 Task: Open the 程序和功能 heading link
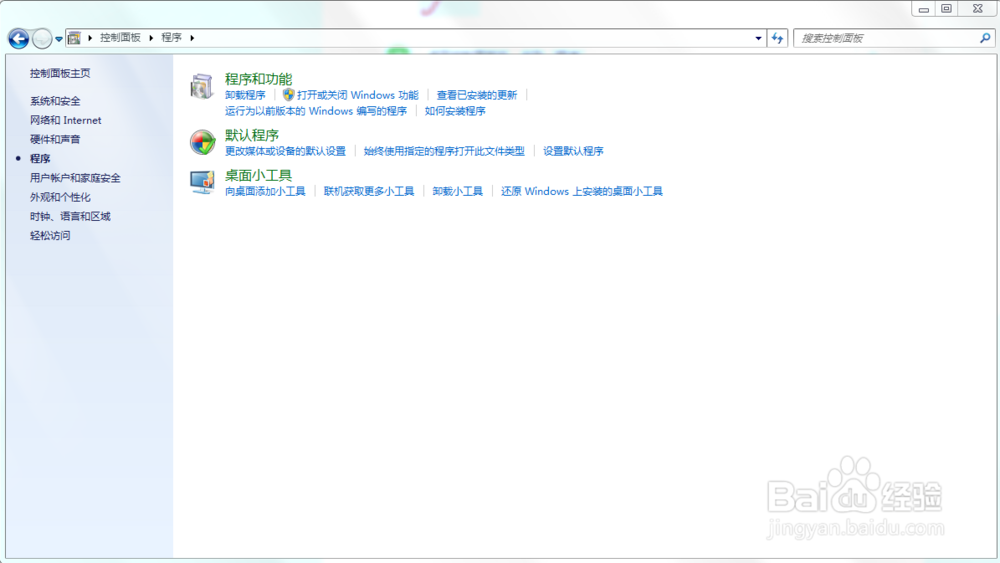tap(258, 79)
